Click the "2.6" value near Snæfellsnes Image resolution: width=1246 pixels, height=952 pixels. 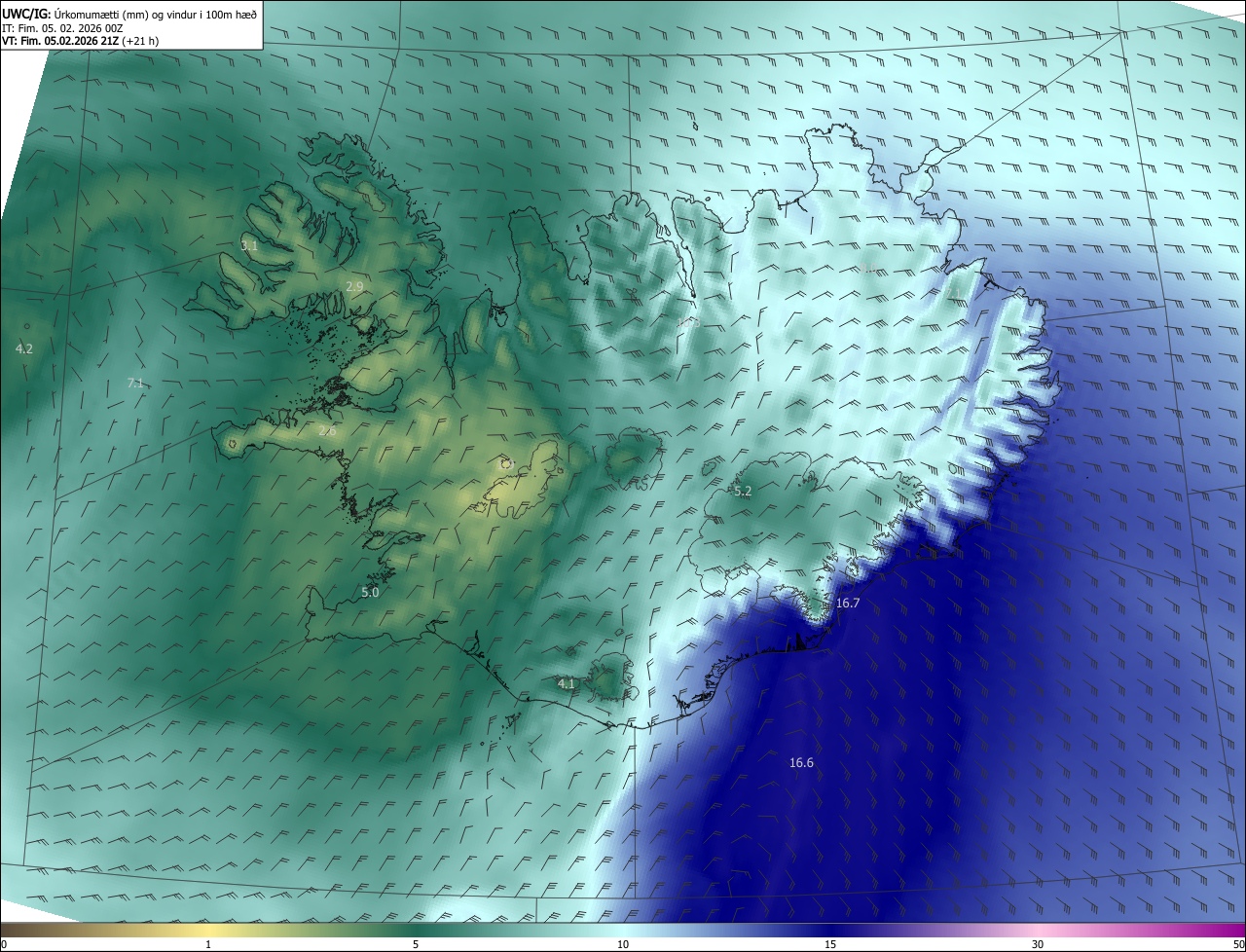click(327, 430)
